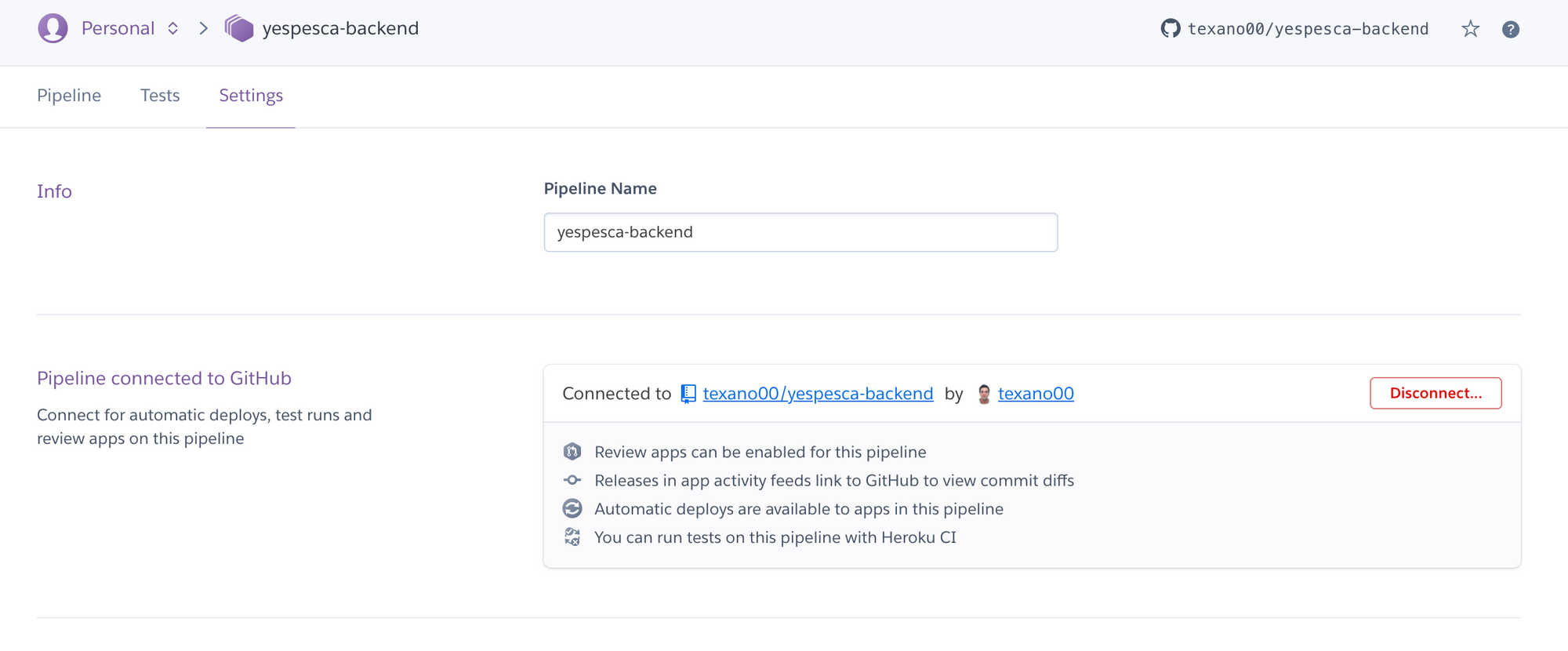Click the breadcrumb chevron after Personal
The image size is (1568, 651).
click(204, 28)
